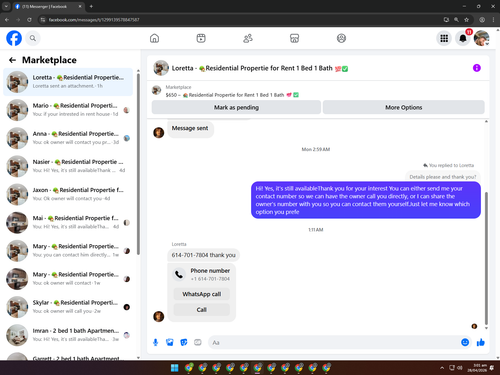Click the address bar URL
The height and width of the screenshot is (375, 500).
coord(94,20)
